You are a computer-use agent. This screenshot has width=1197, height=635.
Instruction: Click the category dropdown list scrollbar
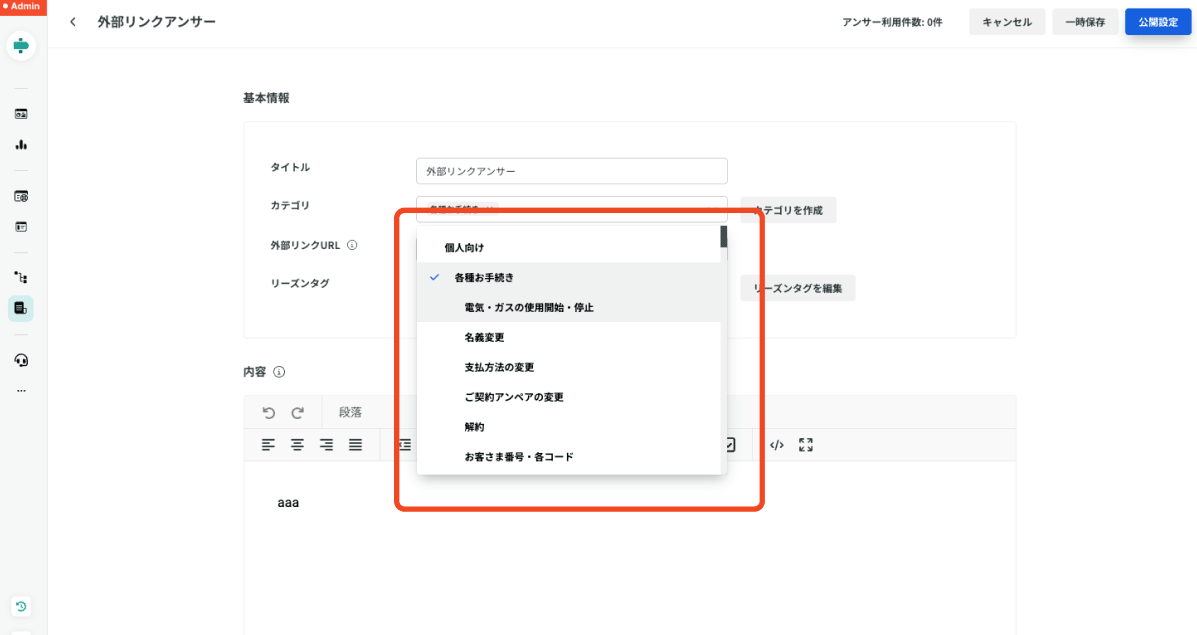(x=723, y=237)
